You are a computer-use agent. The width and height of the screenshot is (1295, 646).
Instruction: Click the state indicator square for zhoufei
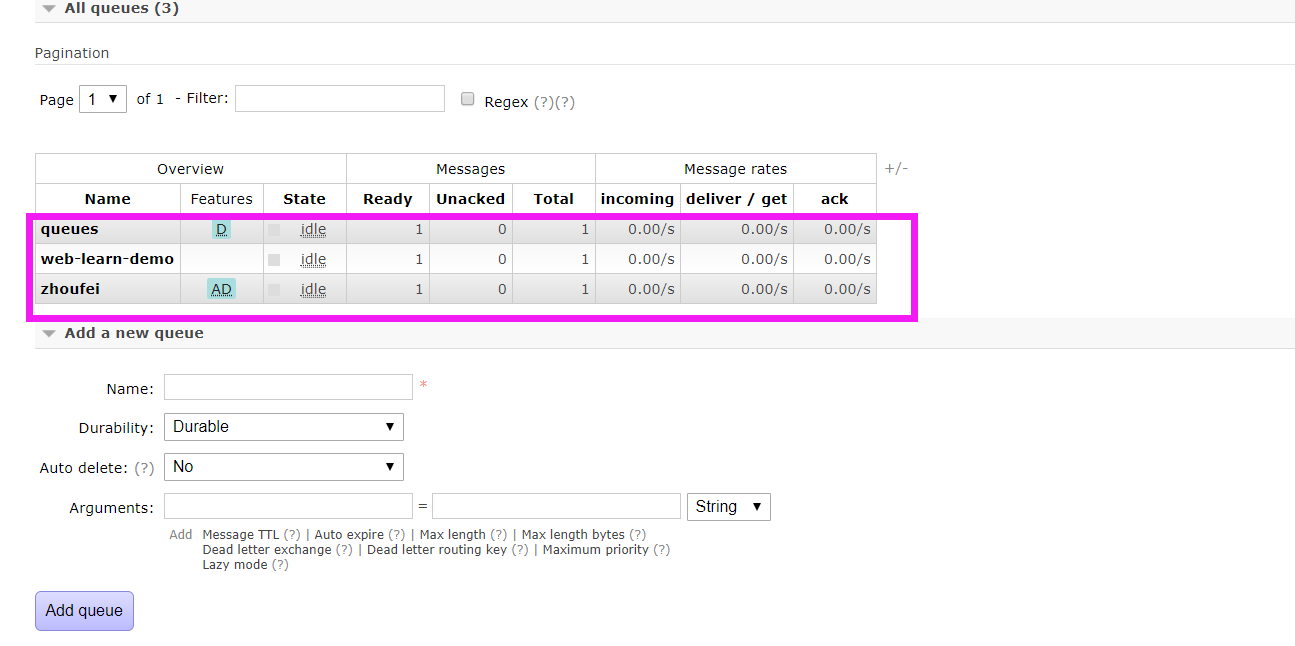click(x=274, y=290)
